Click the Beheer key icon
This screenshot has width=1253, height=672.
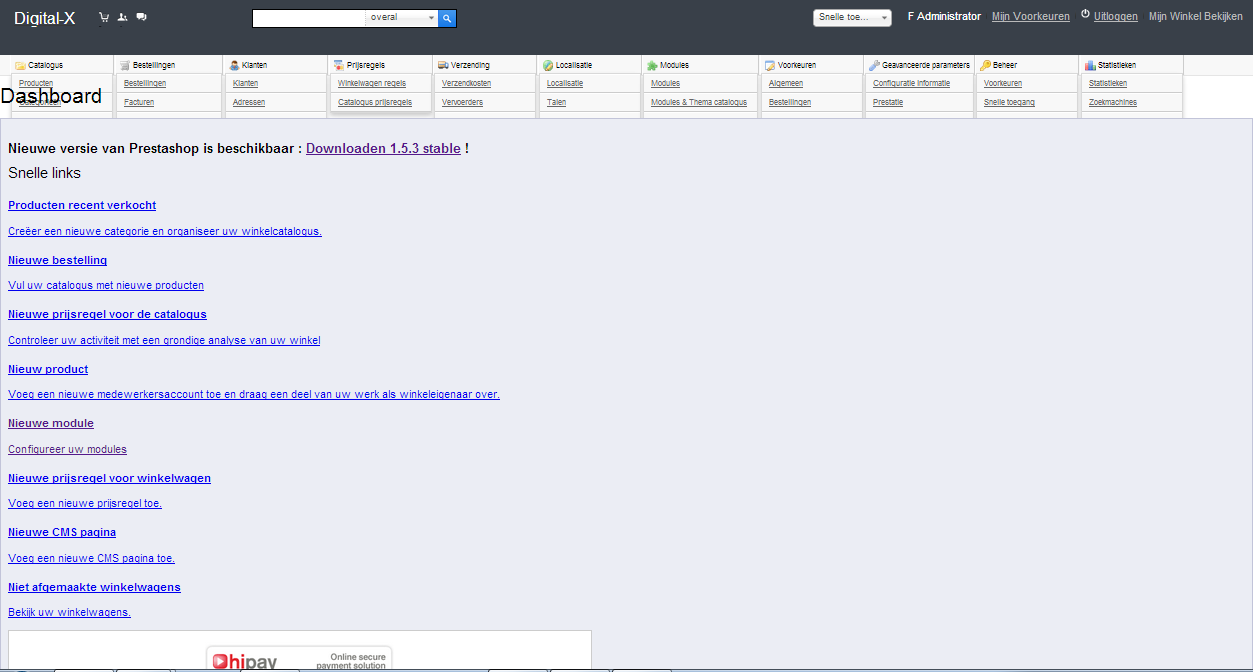coord(985,65)
